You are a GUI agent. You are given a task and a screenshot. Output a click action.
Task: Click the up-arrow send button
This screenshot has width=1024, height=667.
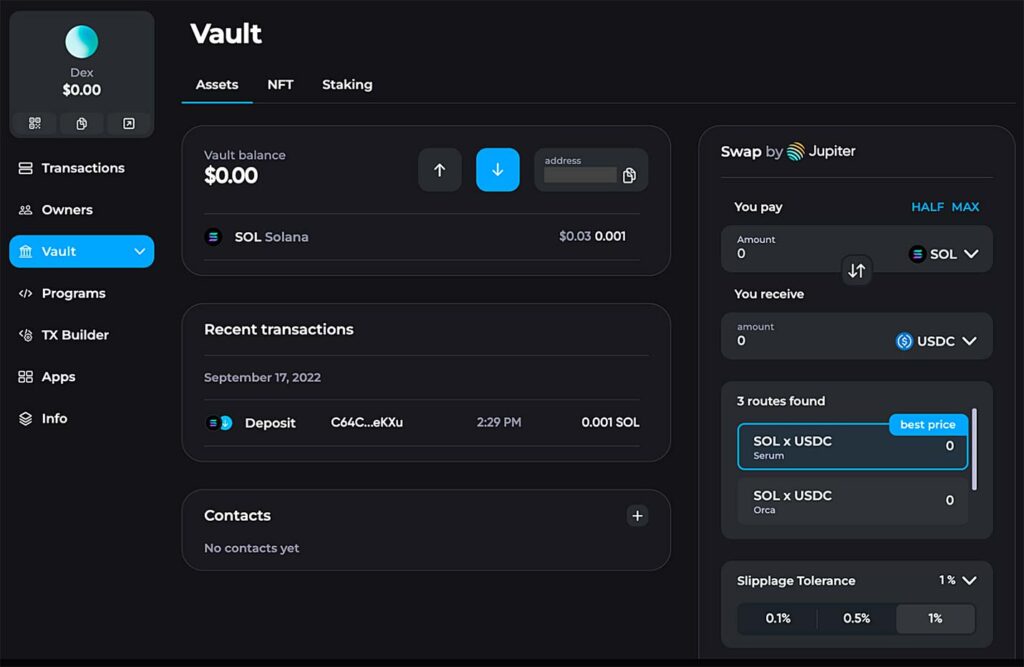pos(439,170)
